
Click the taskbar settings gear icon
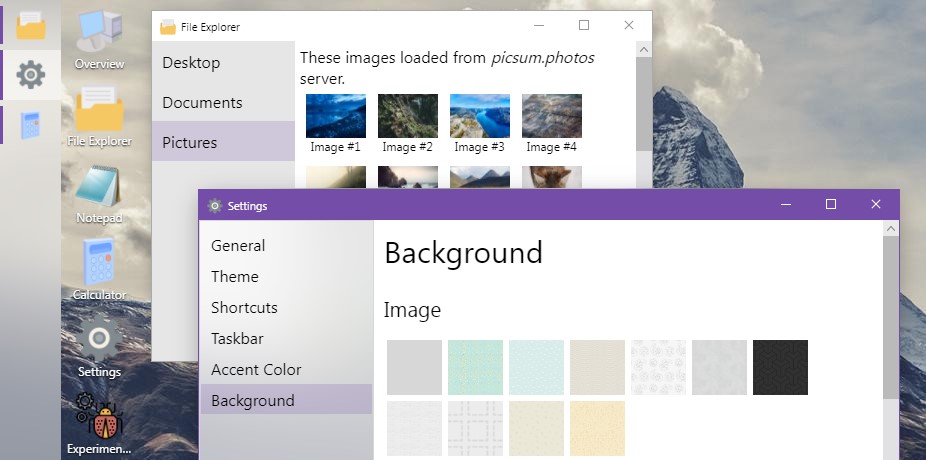point(32,74)
